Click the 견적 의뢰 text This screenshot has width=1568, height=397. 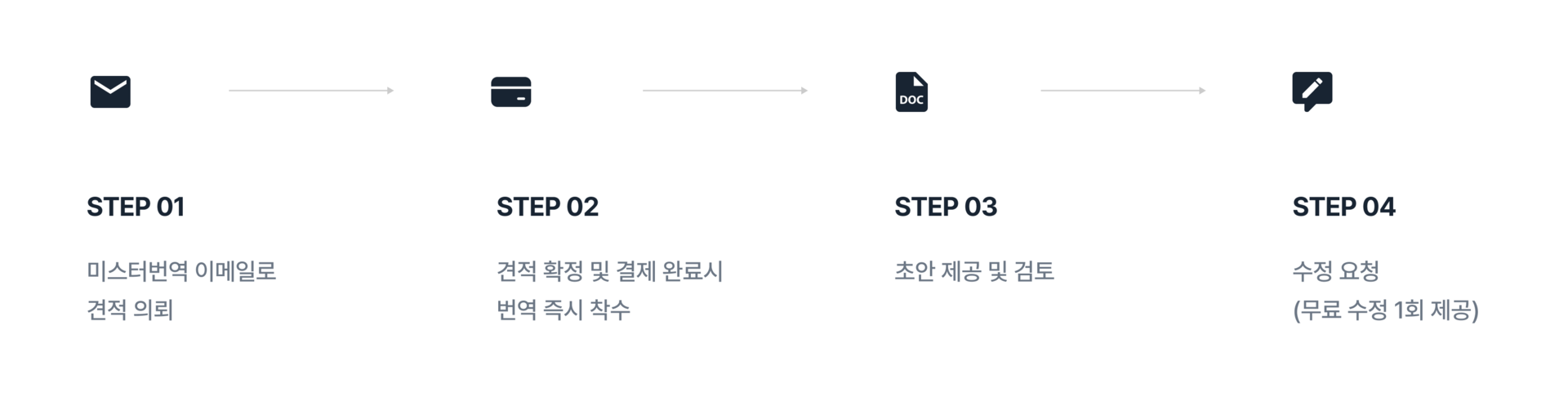[x=130, y=310]
